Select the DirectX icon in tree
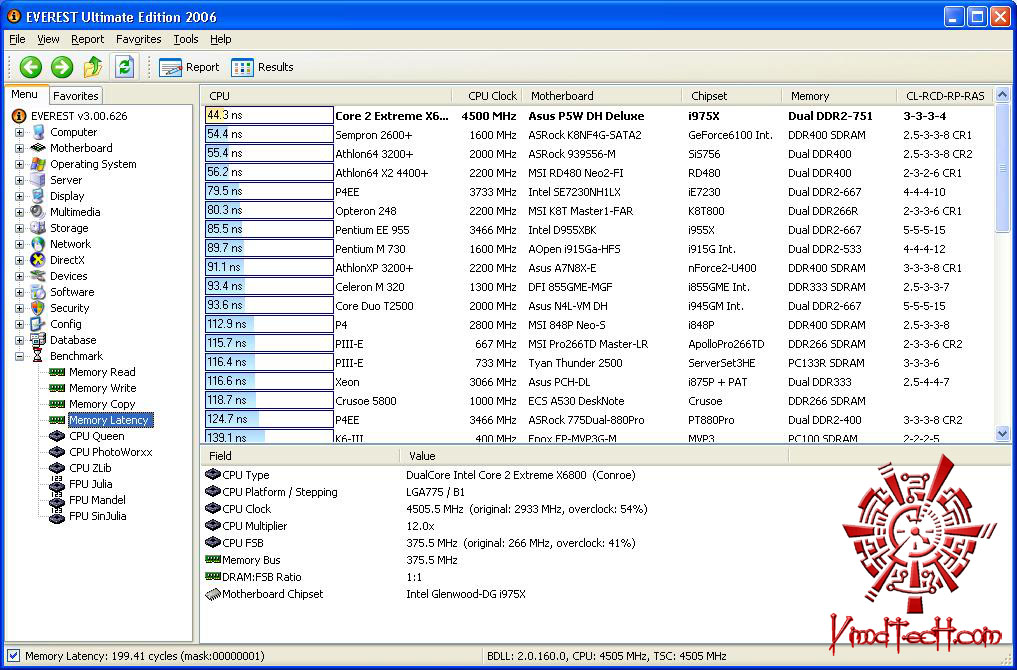Image resolution: width=1017 pixels, height=670 pixels. [x=38, y=260]
